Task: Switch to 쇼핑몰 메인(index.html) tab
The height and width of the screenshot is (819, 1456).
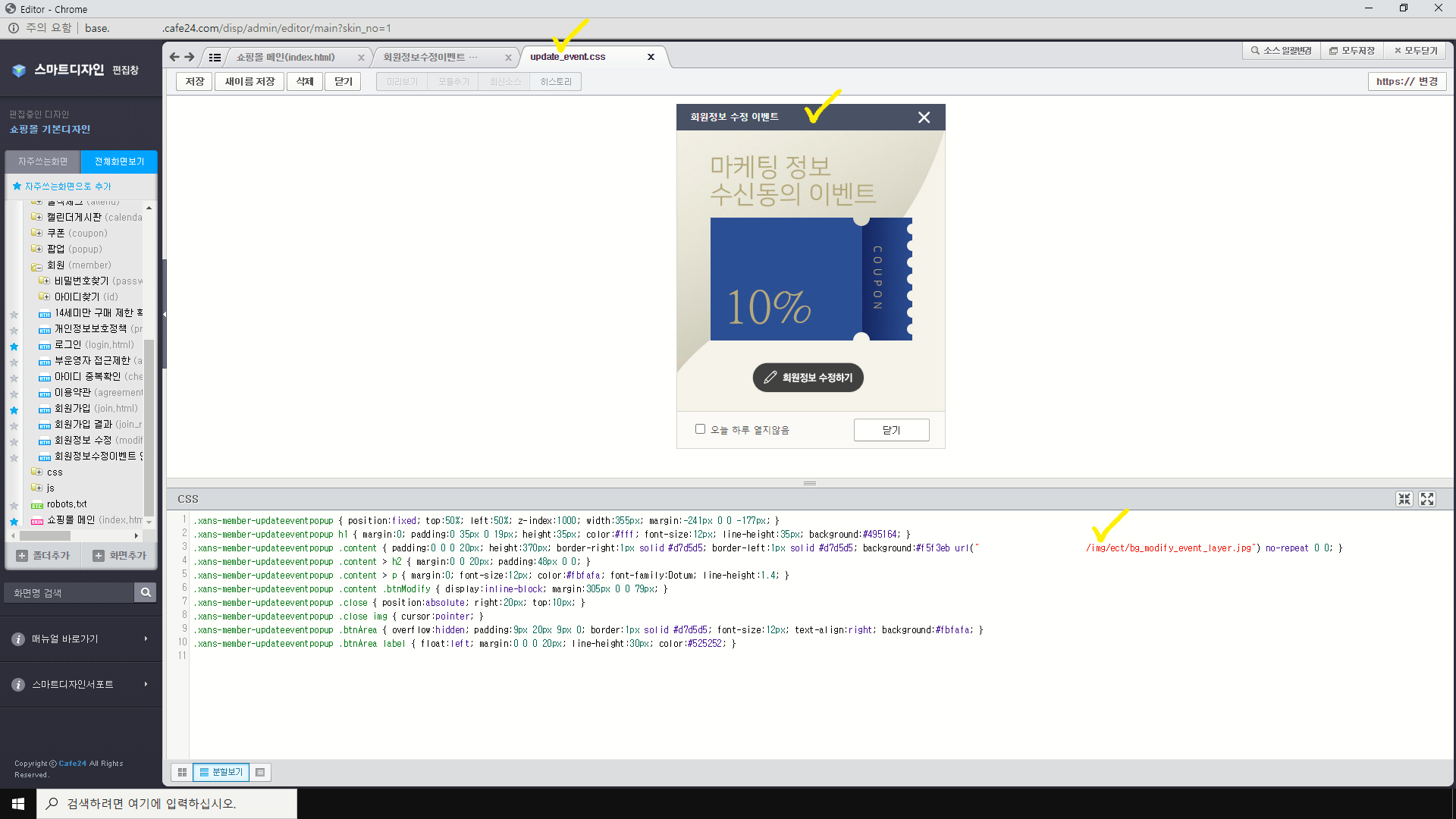Action: (x=285, y=58)
